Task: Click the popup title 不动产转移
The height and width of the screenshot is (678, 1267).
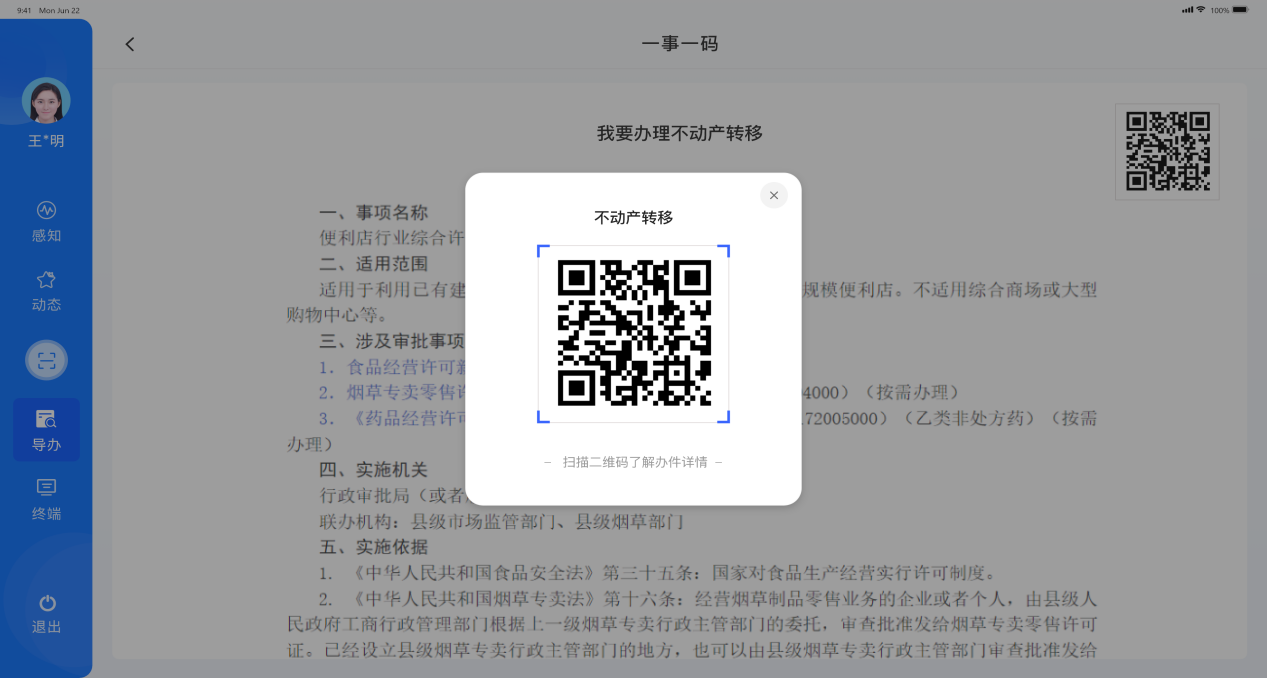Action: pyautogui.click(x=634, y=217)
